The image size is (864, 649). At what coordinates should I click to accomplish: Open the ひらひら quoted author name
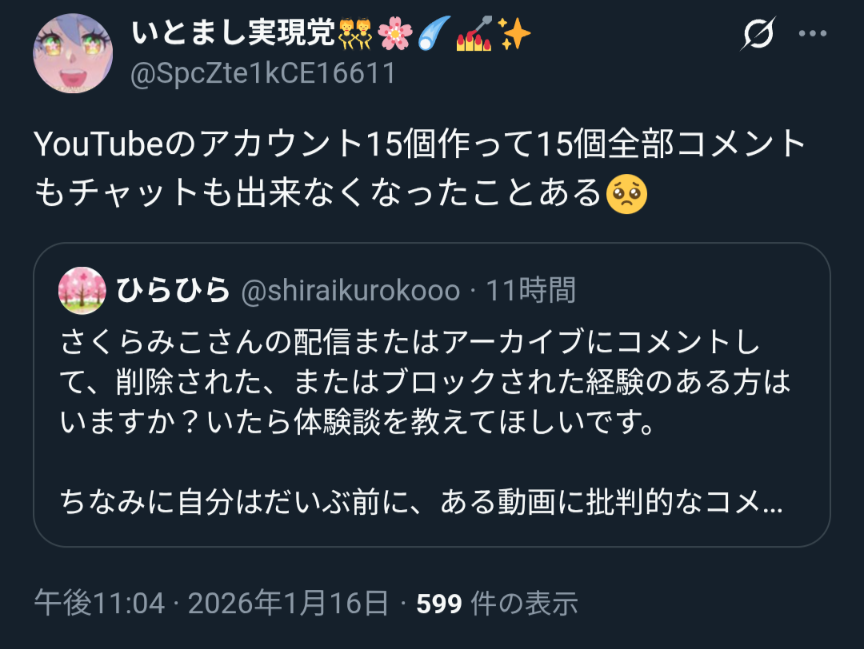coord(172,289)
